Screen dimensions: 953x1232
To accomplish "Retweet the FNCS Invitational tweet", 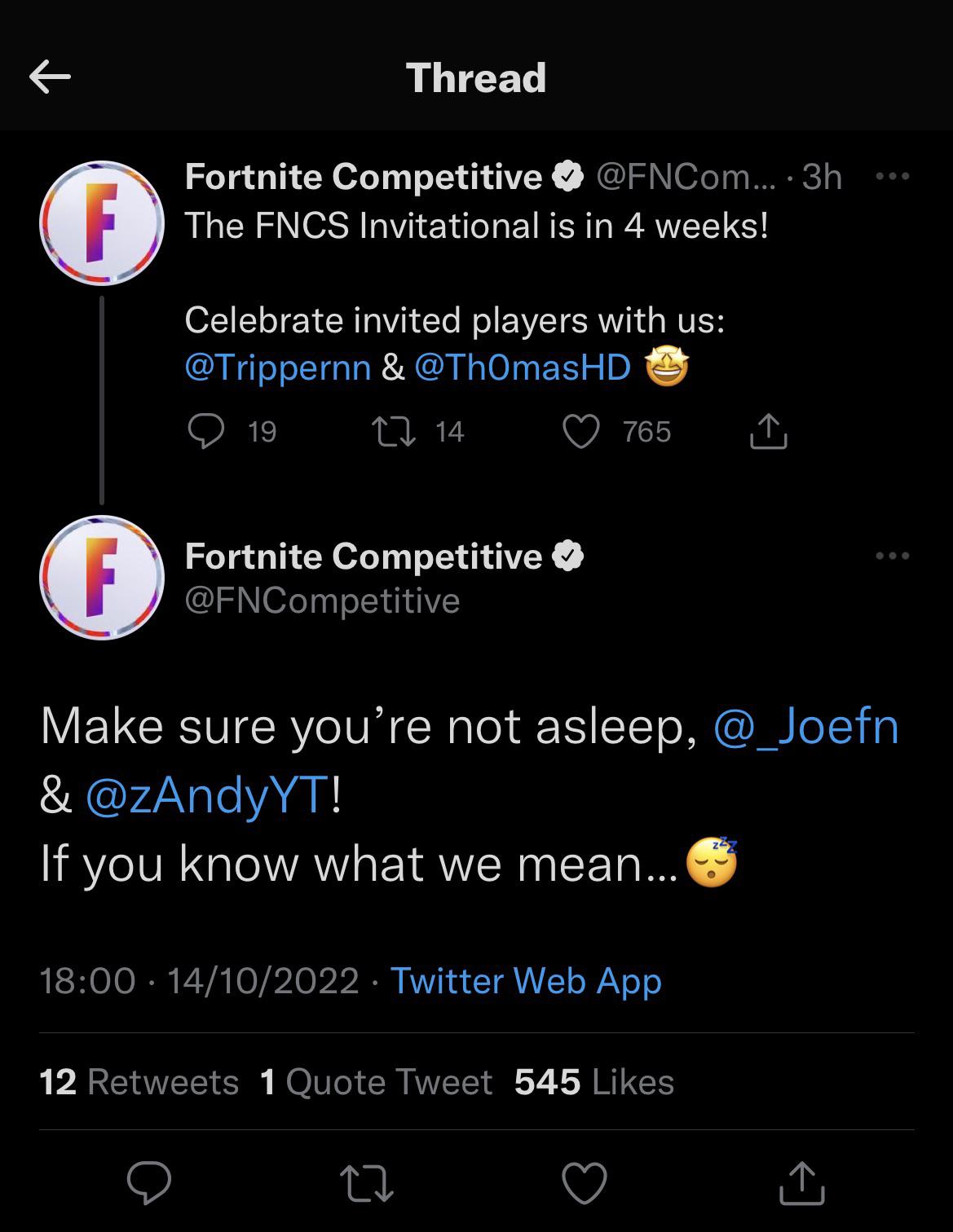I will [x=396, y=433].
